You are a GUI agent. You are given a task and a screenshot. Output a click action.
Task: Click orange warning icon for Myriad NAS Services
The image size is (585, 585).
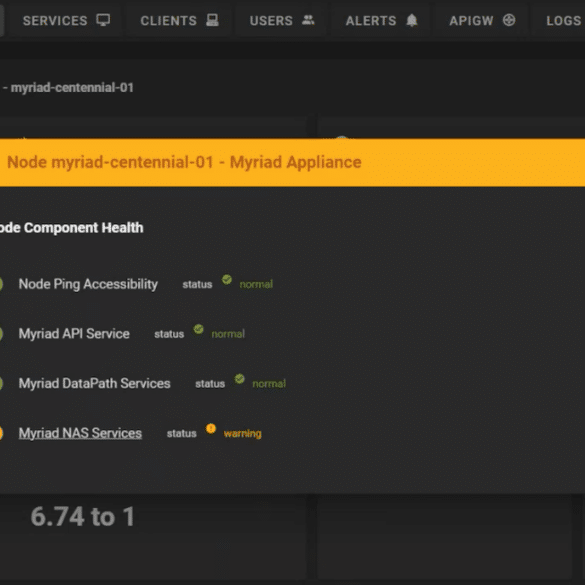click(x=211, y=429)
